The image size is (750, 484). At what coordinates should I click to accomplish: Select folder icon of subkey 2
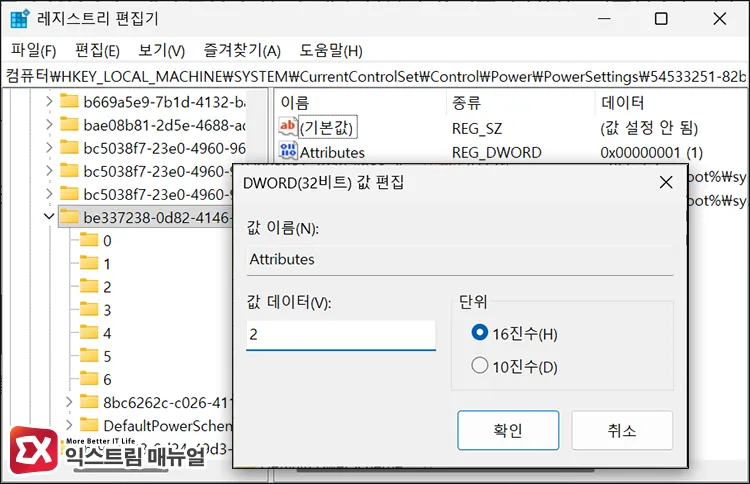click(89, 286)
